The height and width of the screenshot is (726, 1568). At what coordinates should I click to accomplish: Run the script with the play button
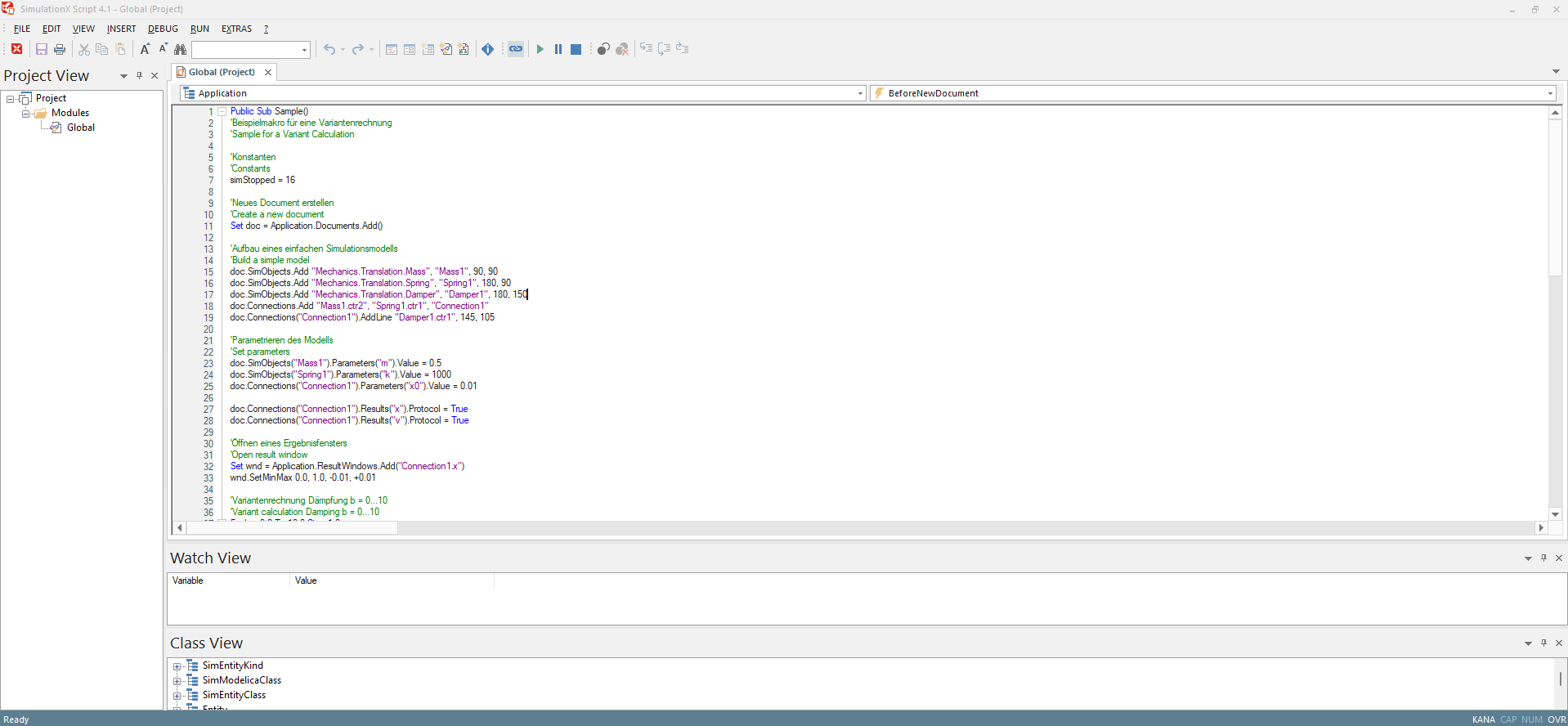(540, 49)
